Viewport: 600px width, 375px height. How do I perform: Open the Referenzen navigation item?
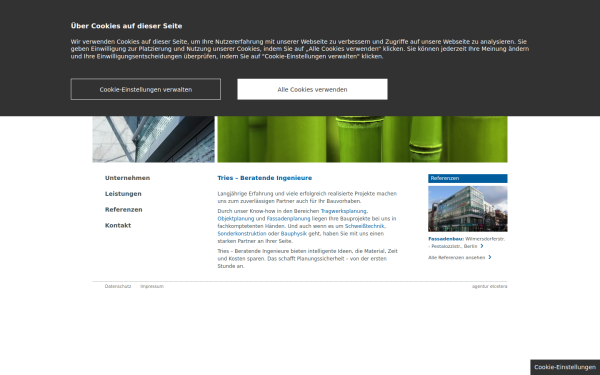[124, 210]
